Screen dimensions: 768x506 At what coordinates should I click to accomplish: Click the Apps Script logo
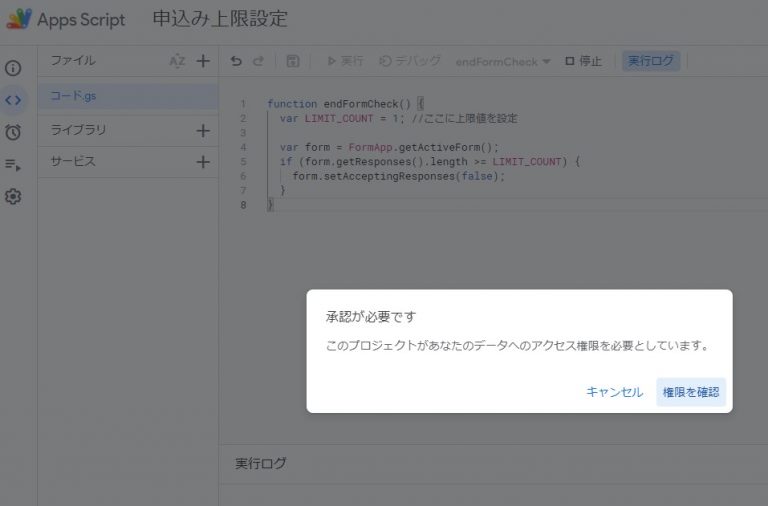[19, 19]
